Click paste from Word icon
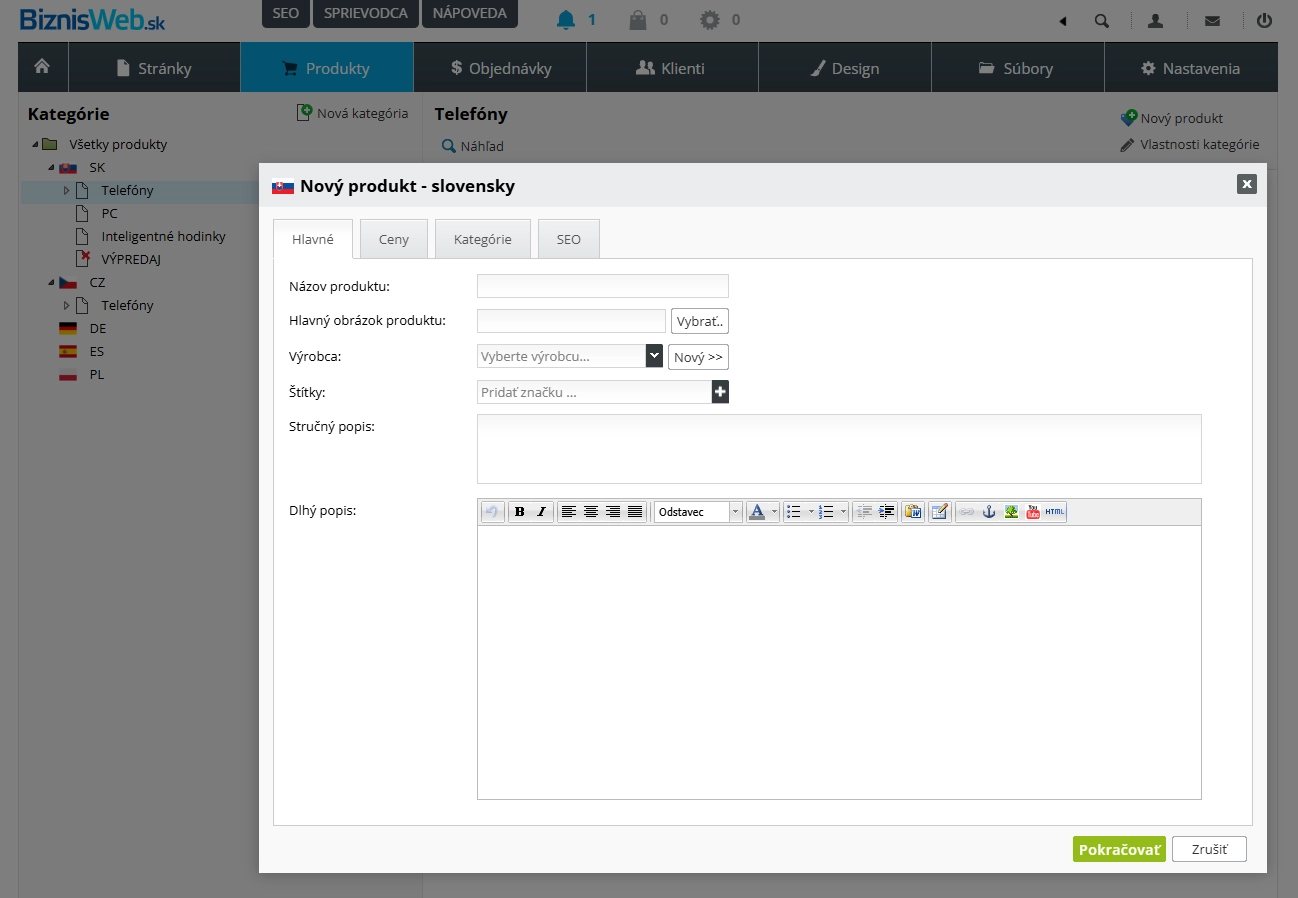The image size is (1298, 898). [912, 512]
